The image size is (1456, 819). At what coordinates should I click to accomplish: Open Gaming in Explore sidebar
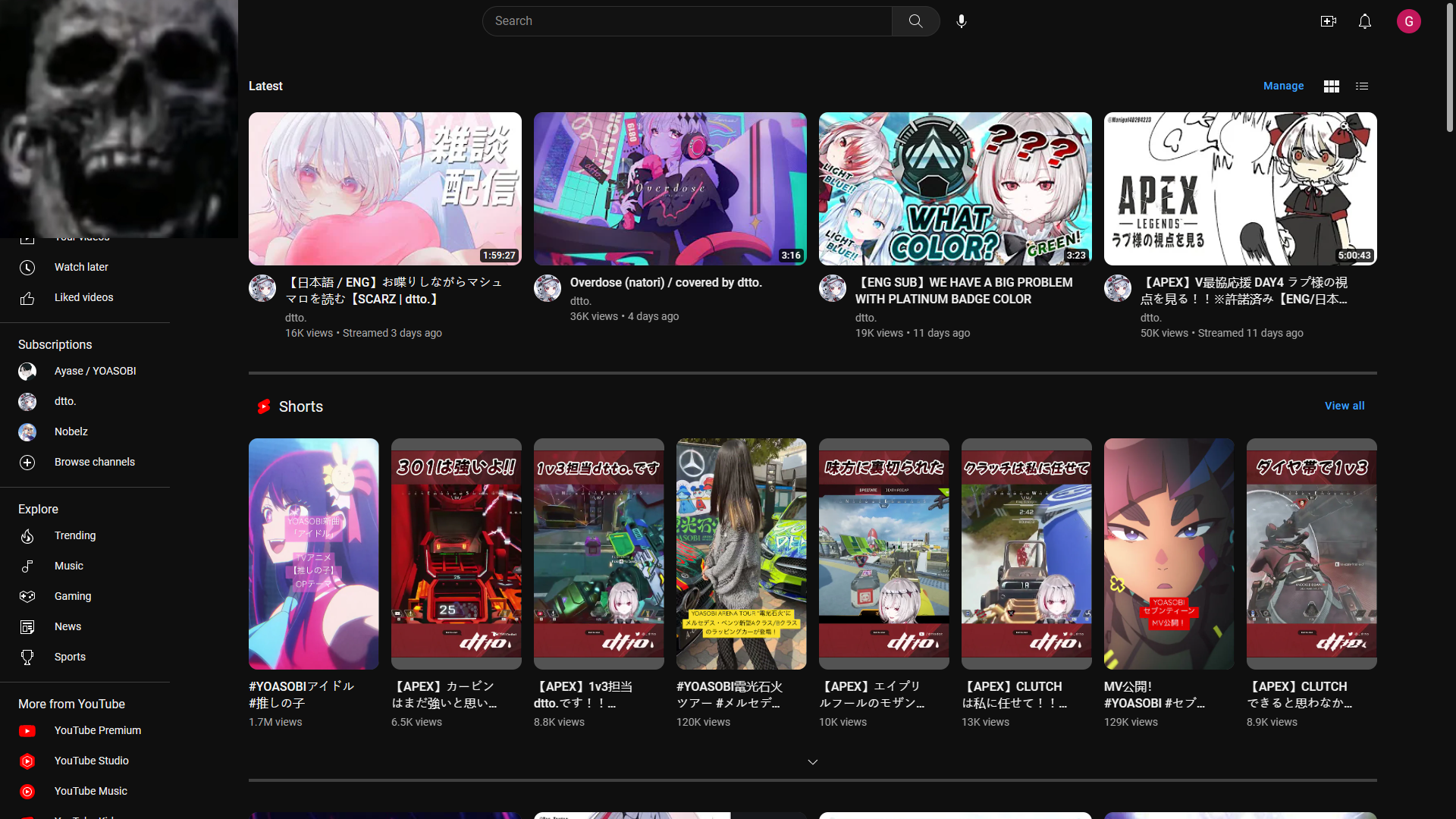72,596
